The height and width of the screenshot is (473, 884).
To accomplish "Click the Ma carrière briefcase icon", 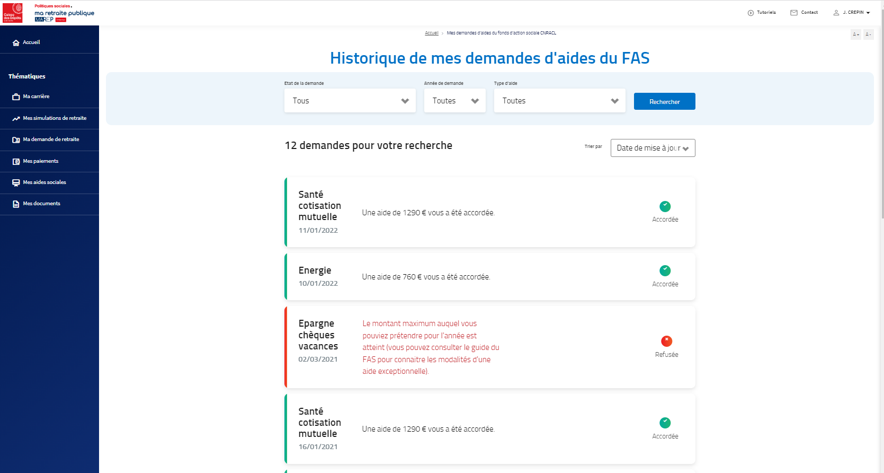I will 16,97.
